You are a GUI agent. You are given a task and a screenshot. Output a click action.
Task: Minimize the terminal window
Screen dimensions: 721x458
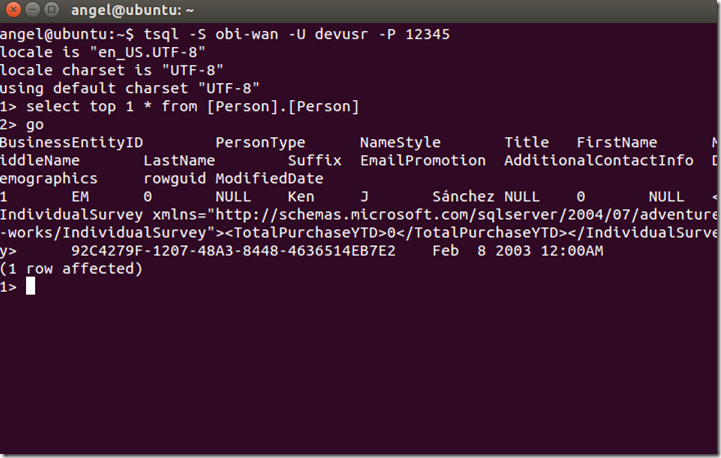click(32, 11)
